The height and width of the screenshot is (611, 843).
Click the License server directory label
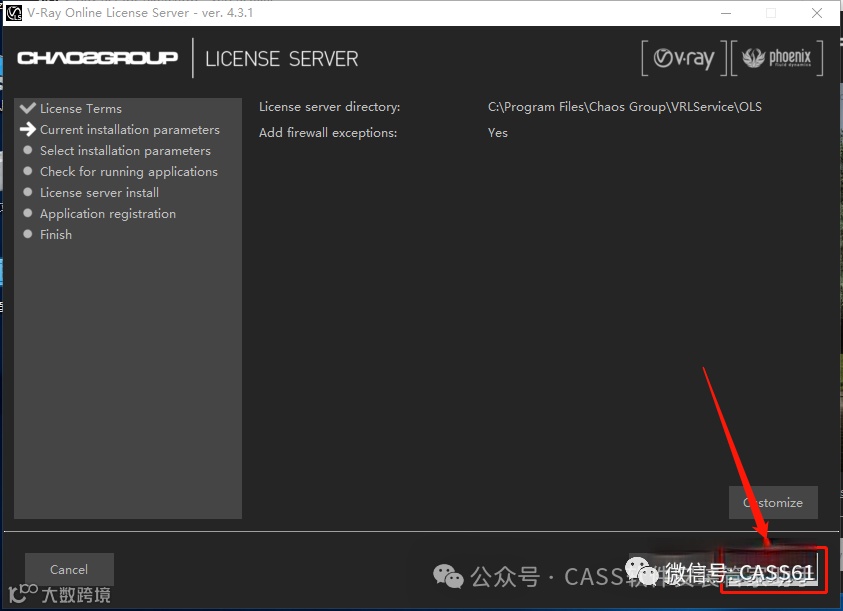click(x=330, y=106)
